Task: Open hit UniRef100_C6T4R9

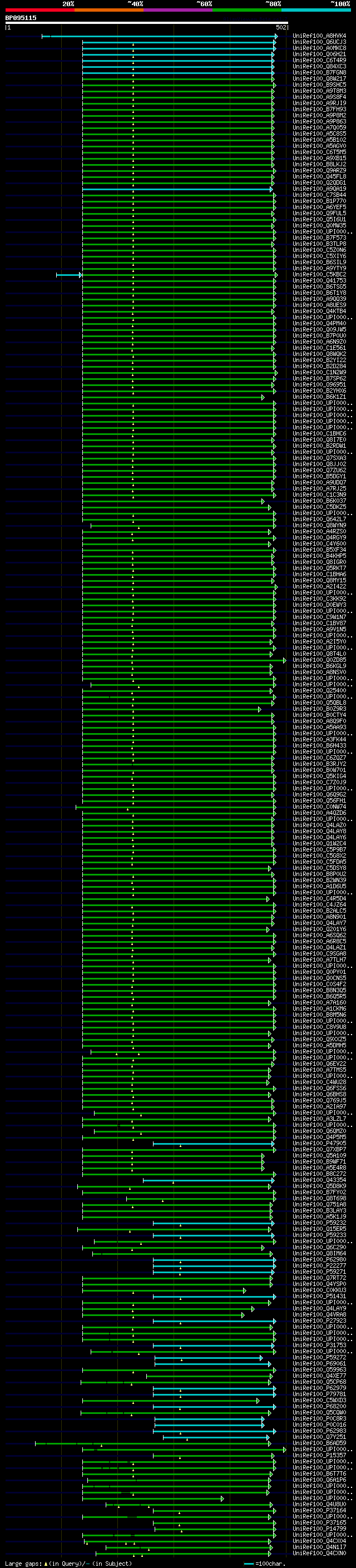Action: tap(319, 60)
